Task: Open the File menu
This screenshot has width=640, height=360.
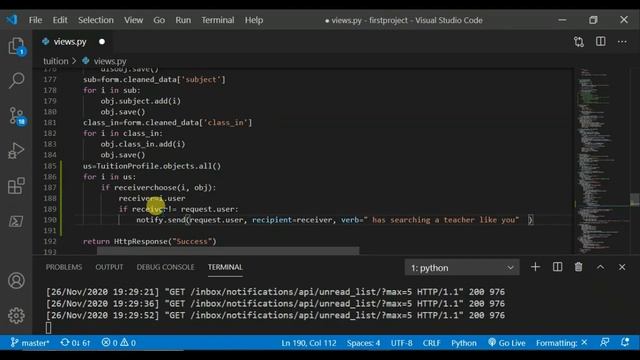Action: (36, 20)
